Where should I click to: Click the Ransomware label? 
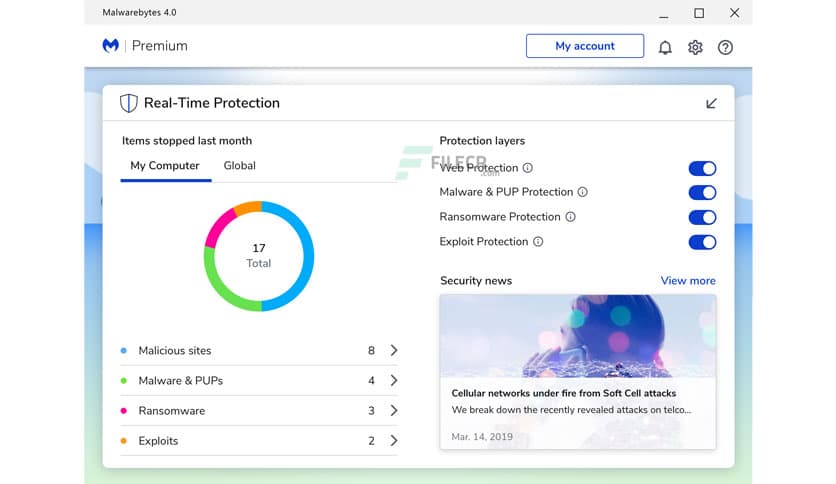[172, 411]
